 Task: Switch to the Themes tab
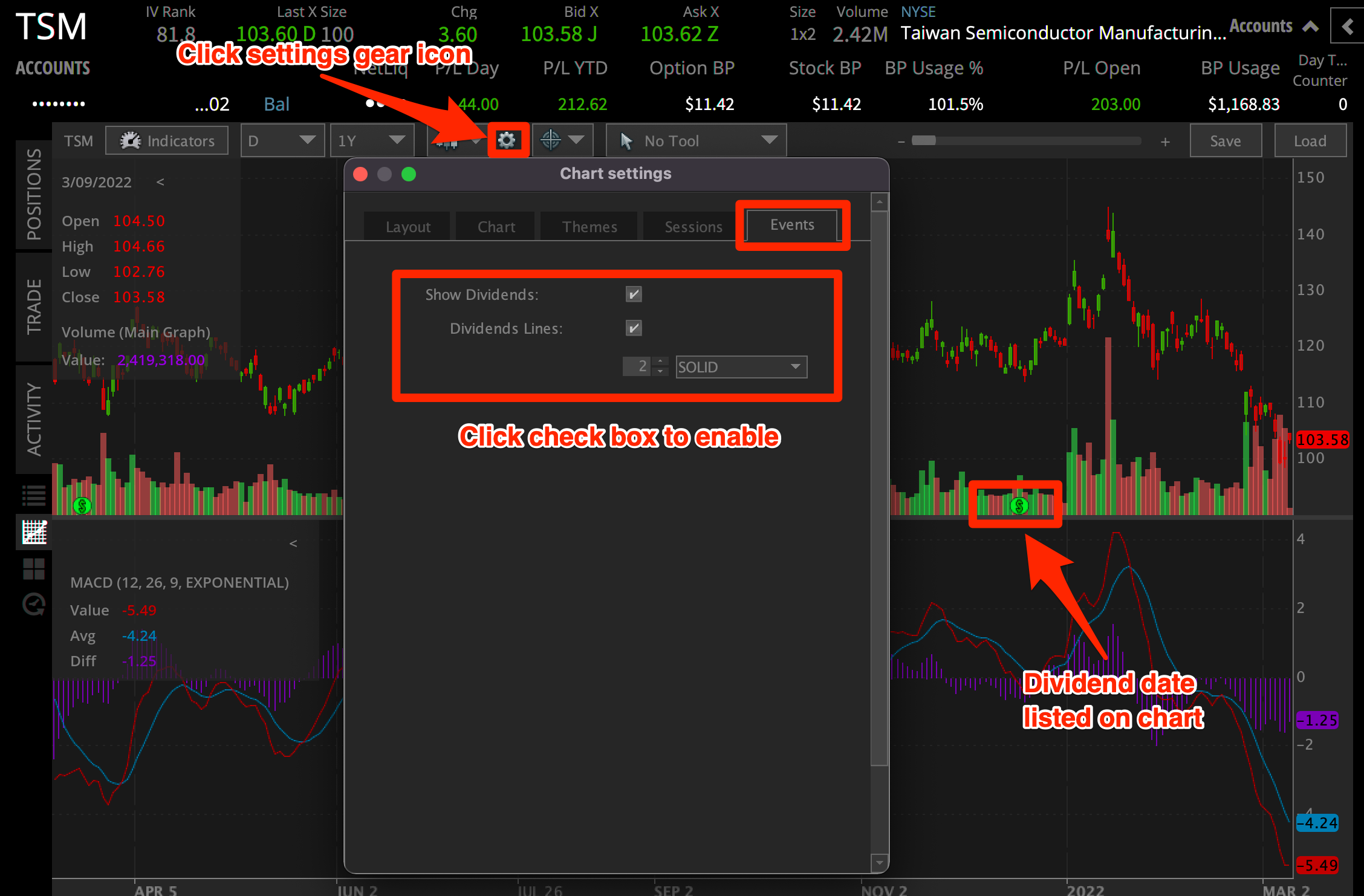(589, 226)
